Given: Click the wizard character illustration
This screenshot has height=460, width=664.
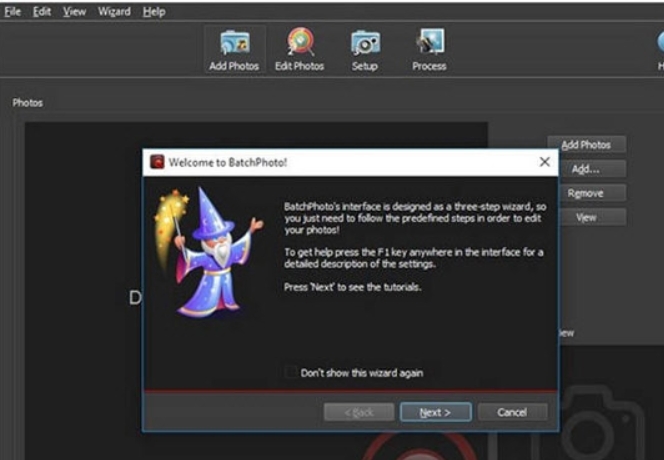Looking at the screenshot, I should [x=208, y=252].
